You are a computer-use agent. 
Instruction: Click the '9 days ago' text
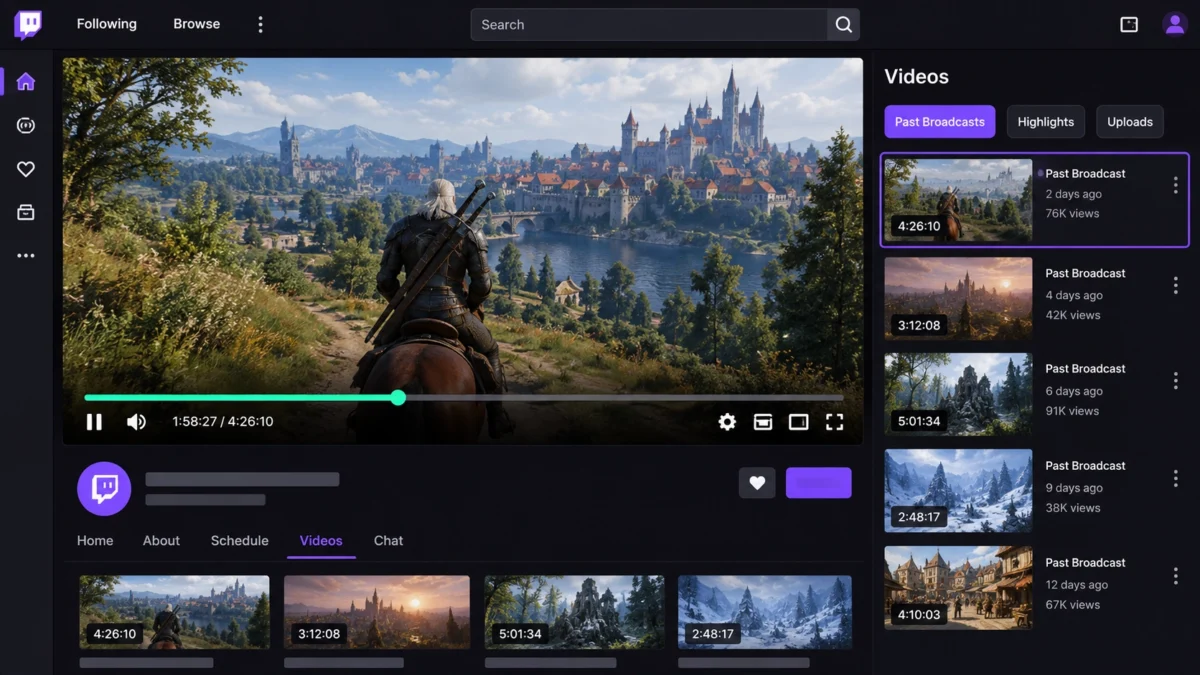(x=1074, y=488)
